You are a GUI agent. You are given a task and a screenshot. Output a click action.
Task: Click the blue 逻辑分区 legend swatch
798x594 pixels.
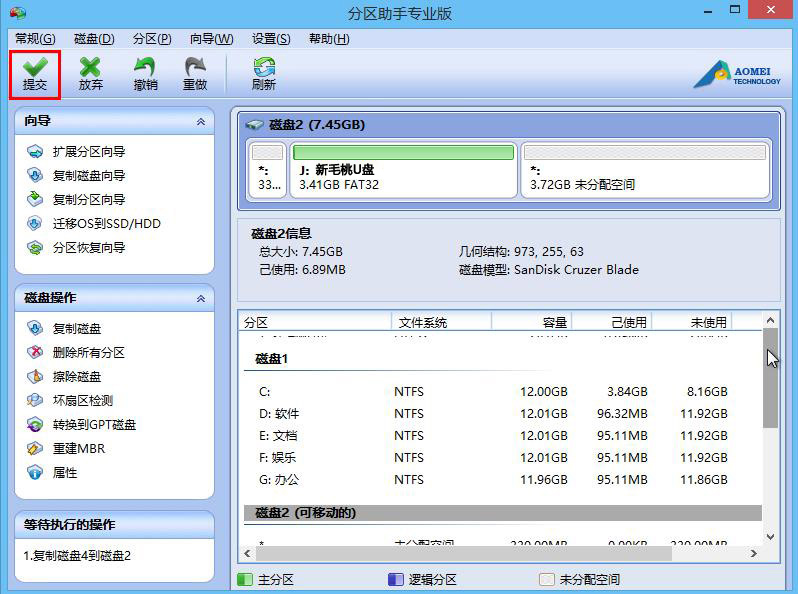point(395,579)
